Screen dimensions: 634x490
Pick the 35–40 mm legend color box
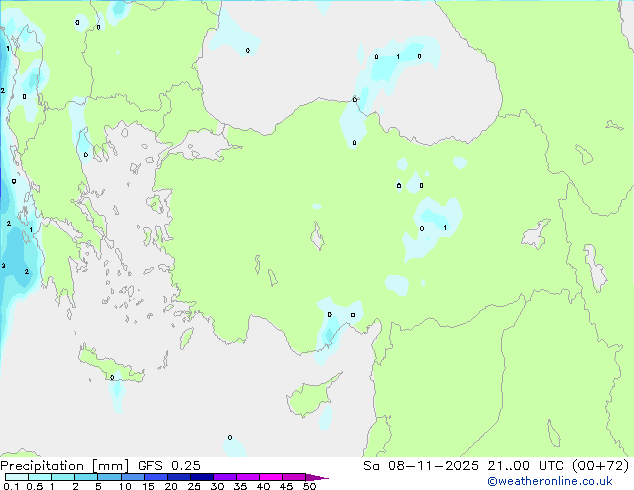click(247, 477)
